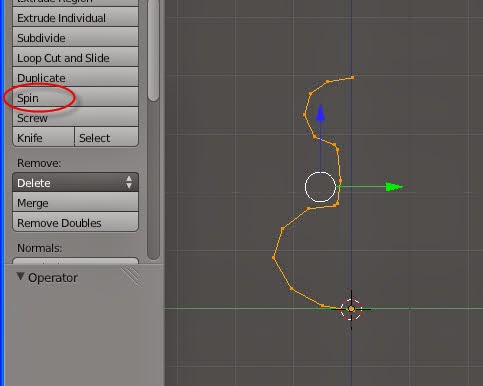Image resolution: width=483 pixels, height=386 pixels.
Task: Apply Subdivide to the mesh
Action: click(x=75, y=37)
